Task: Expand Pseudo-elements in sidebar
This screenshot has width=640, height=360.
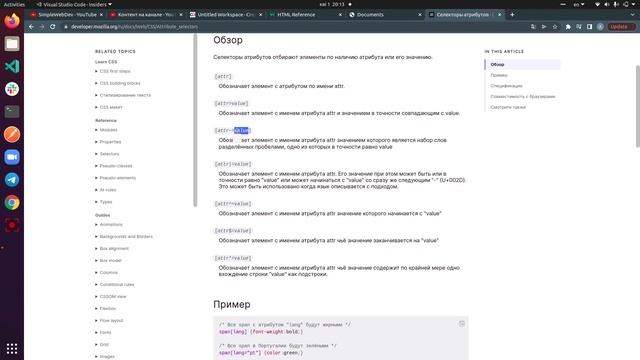Action: [116, 178]
